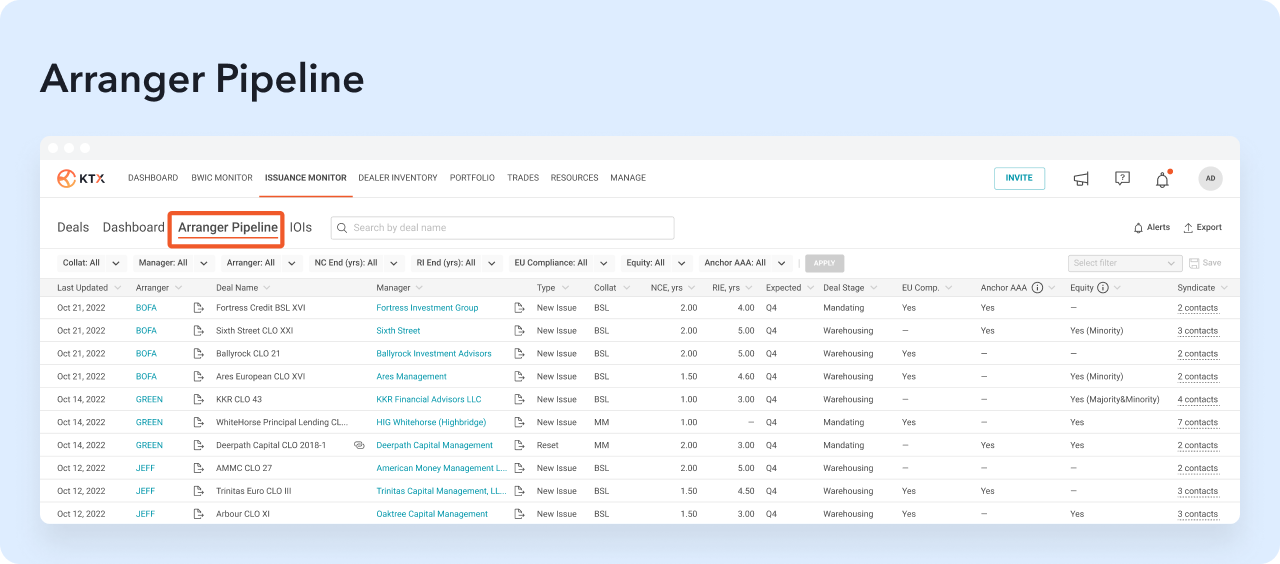Click the info icon next to Equity header
This screenshot has width=1280, height=564.
pyautogui.click(x=1103, y=288)
